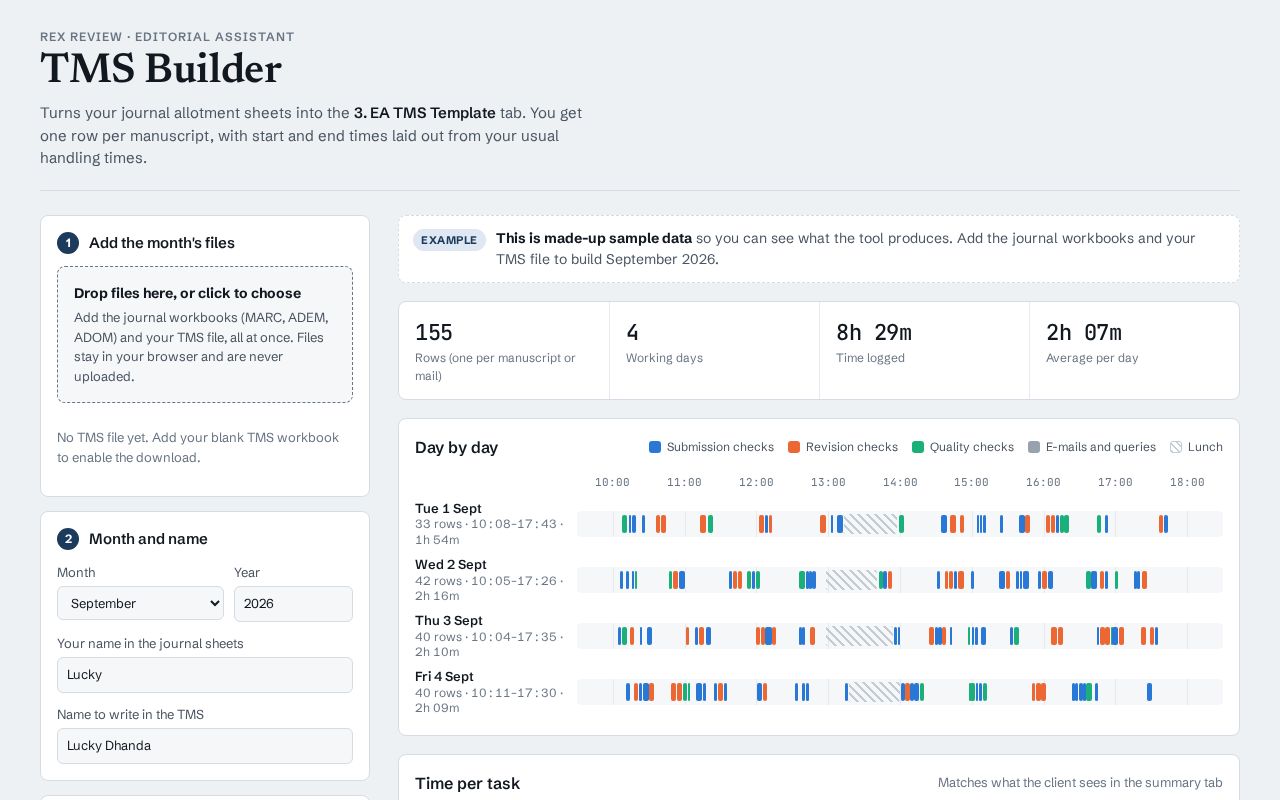Click the gray E-mails and queries swatch
The height and width of the screenshot is (800, 1280).
(1034, 447)
